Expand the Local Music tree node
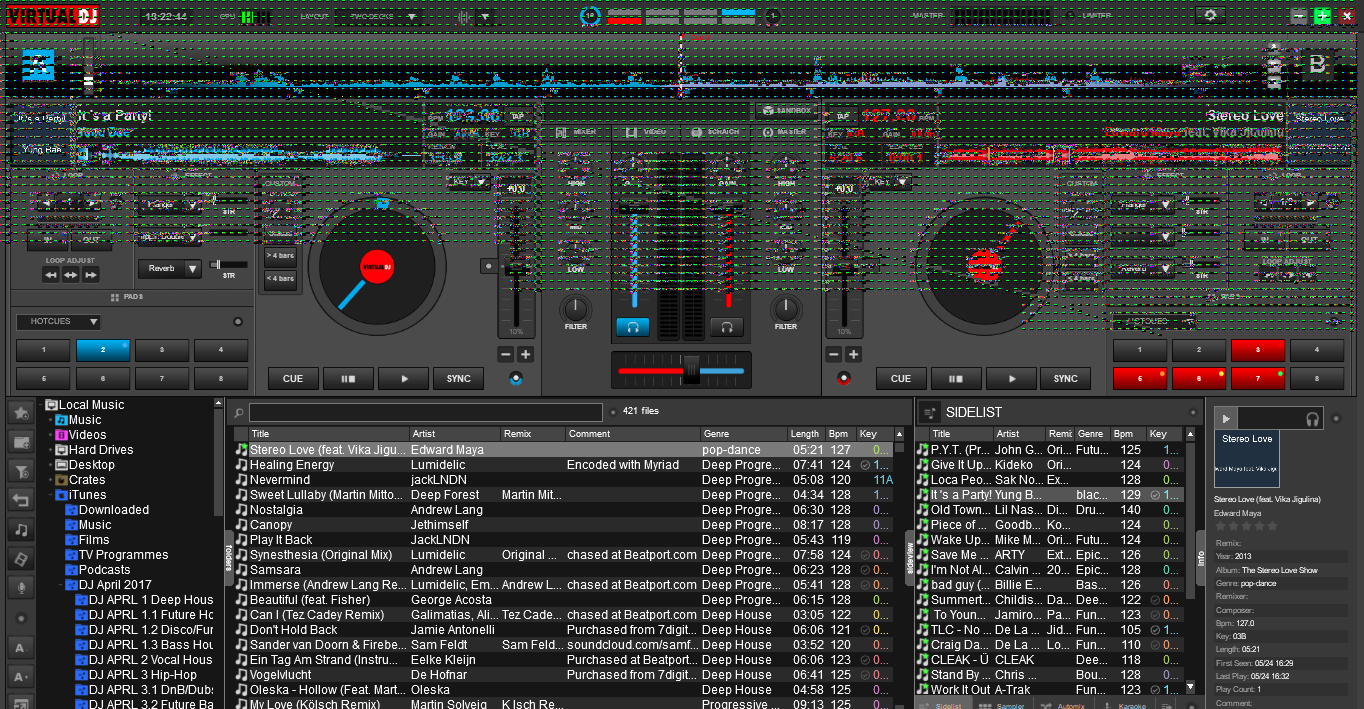 41,405
